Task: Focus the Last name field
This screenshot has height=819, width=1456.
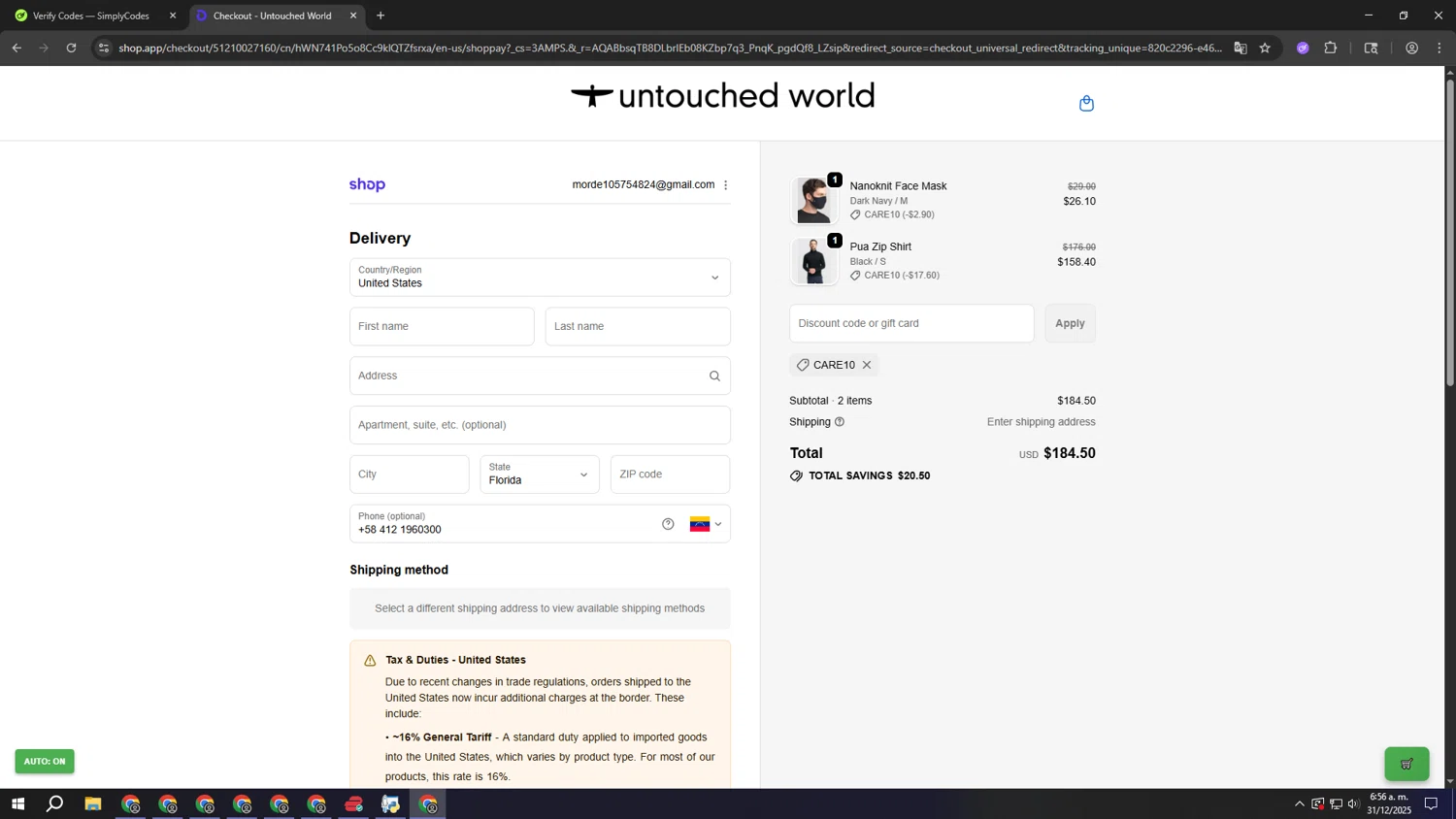Action: (638, 327)
